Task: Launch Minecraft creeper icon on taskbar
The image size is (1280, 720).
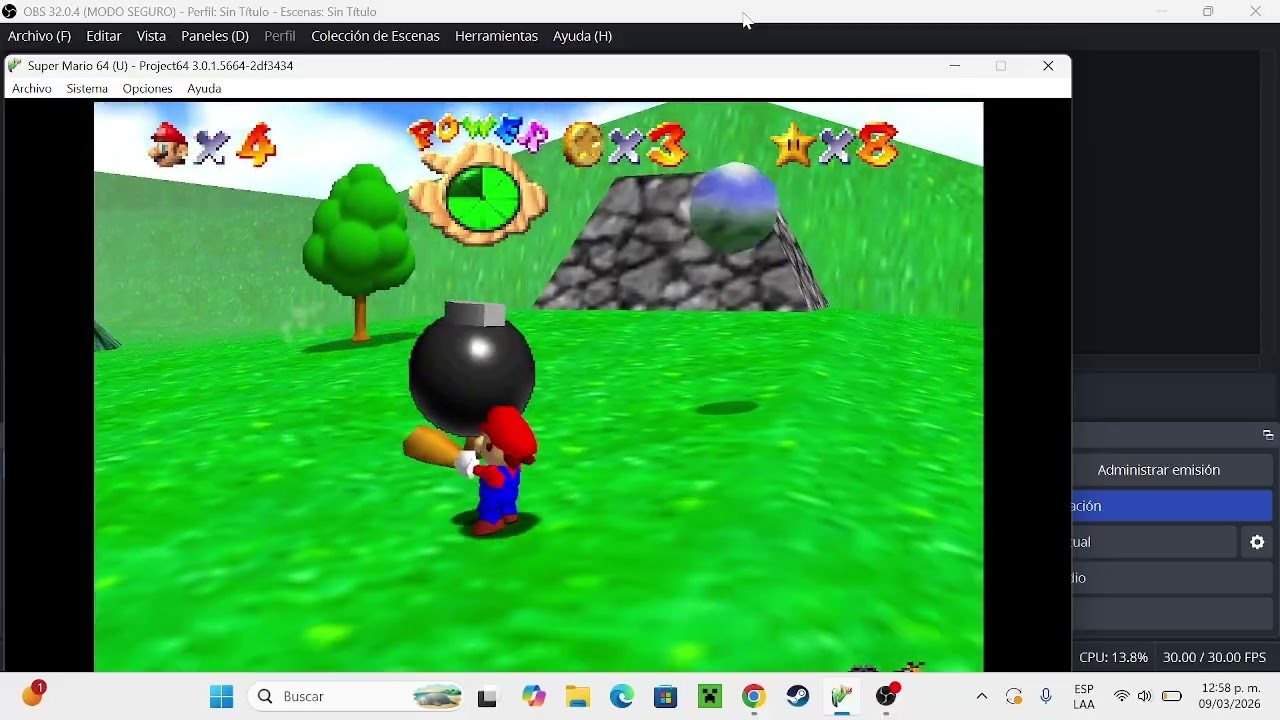Action: coord(710,696)
